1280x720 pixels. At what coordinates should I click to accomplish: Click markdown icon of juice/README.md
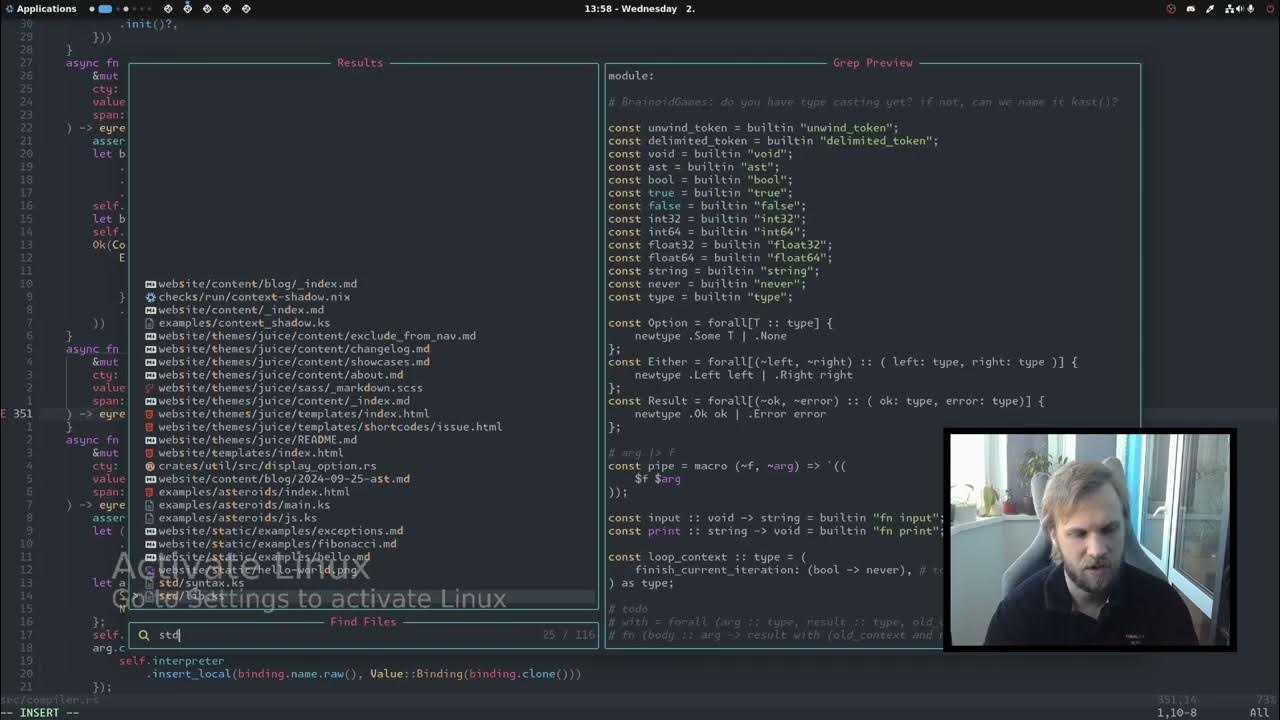click(150, 440)
